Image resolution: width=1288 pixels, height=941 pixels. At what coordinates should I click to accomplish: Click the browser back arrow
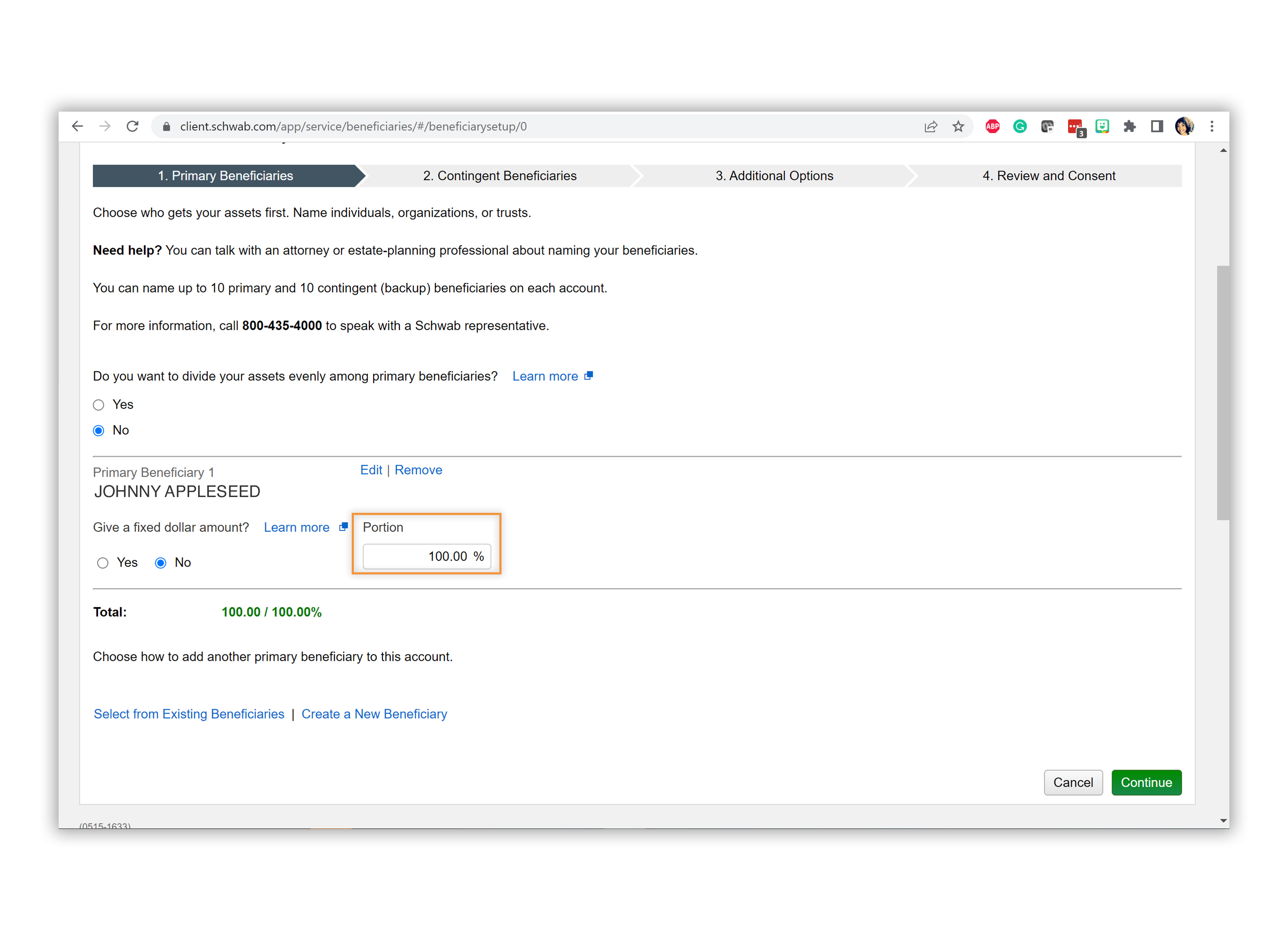point(77,127)
